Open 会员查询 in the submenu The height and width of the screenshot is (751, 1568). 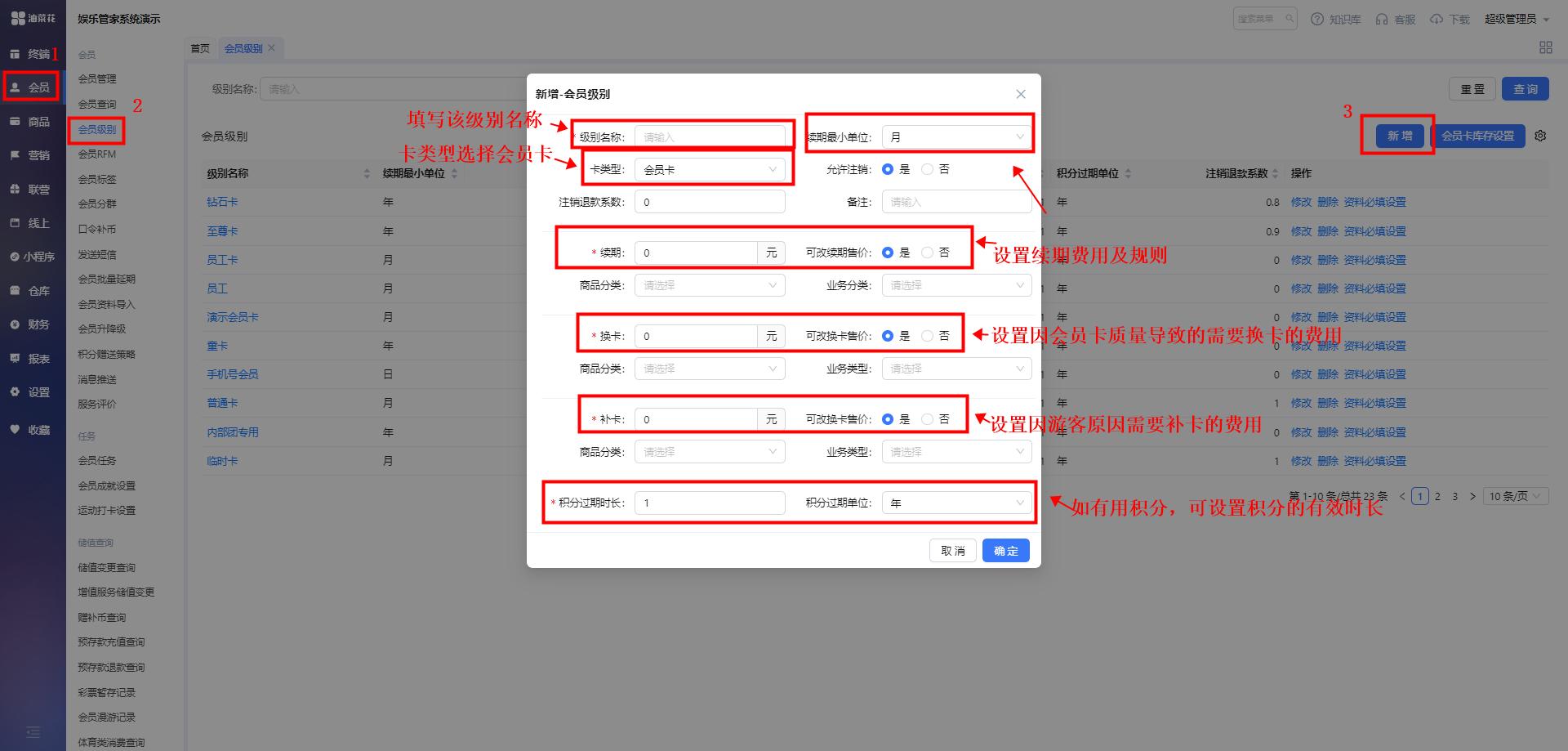coord(97,105)
